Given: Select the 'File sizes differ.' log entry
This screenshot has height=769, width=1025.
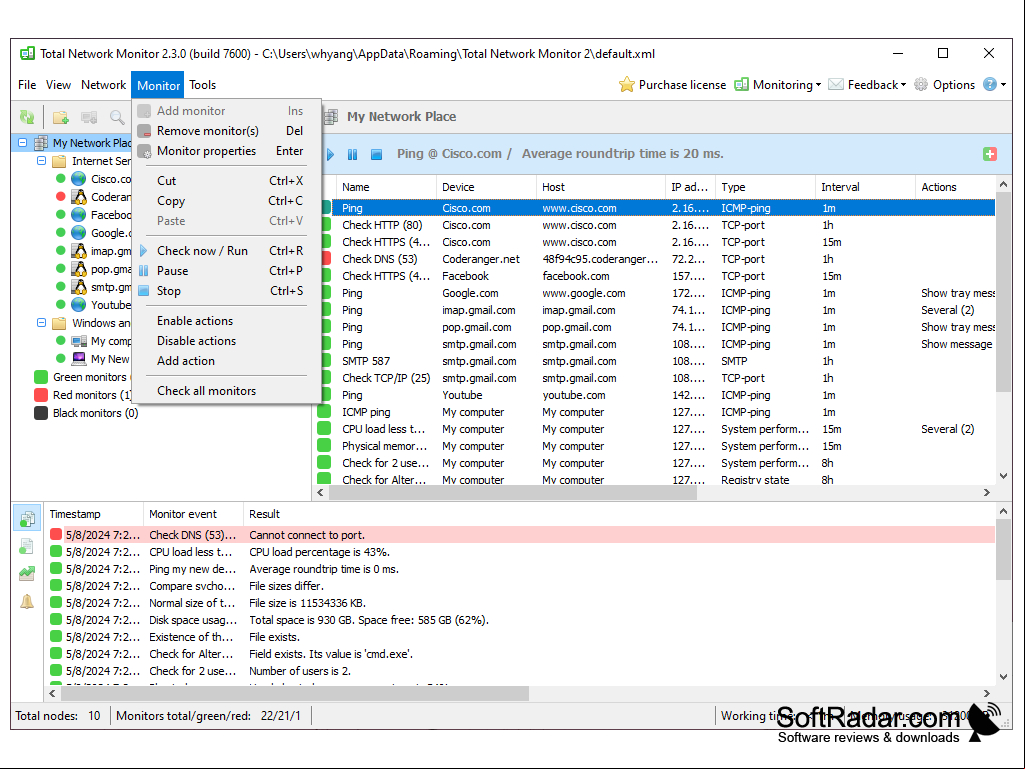Looking at the screenshot, I should pos(522,586).
